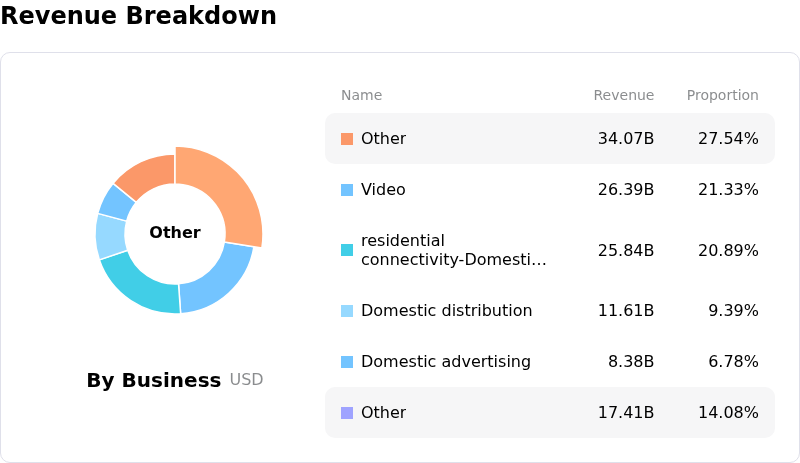Click the Name column header

pyautogui.click(x=361, y=95)
